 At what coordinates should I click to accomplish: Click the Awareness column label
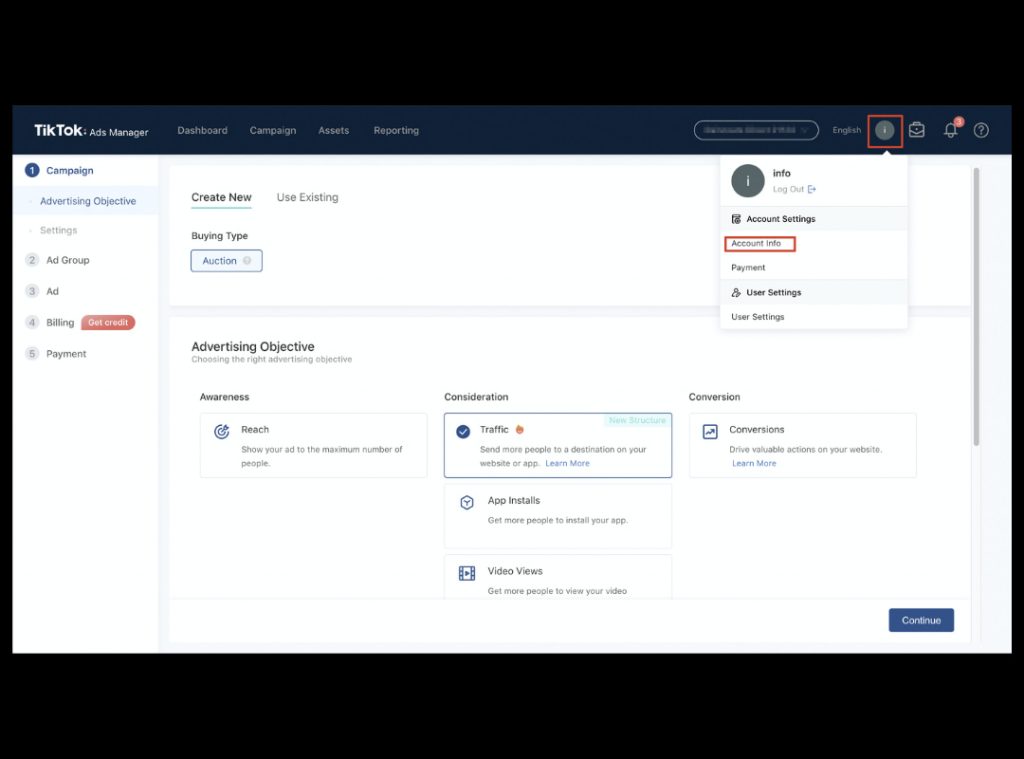pos(225,397)
